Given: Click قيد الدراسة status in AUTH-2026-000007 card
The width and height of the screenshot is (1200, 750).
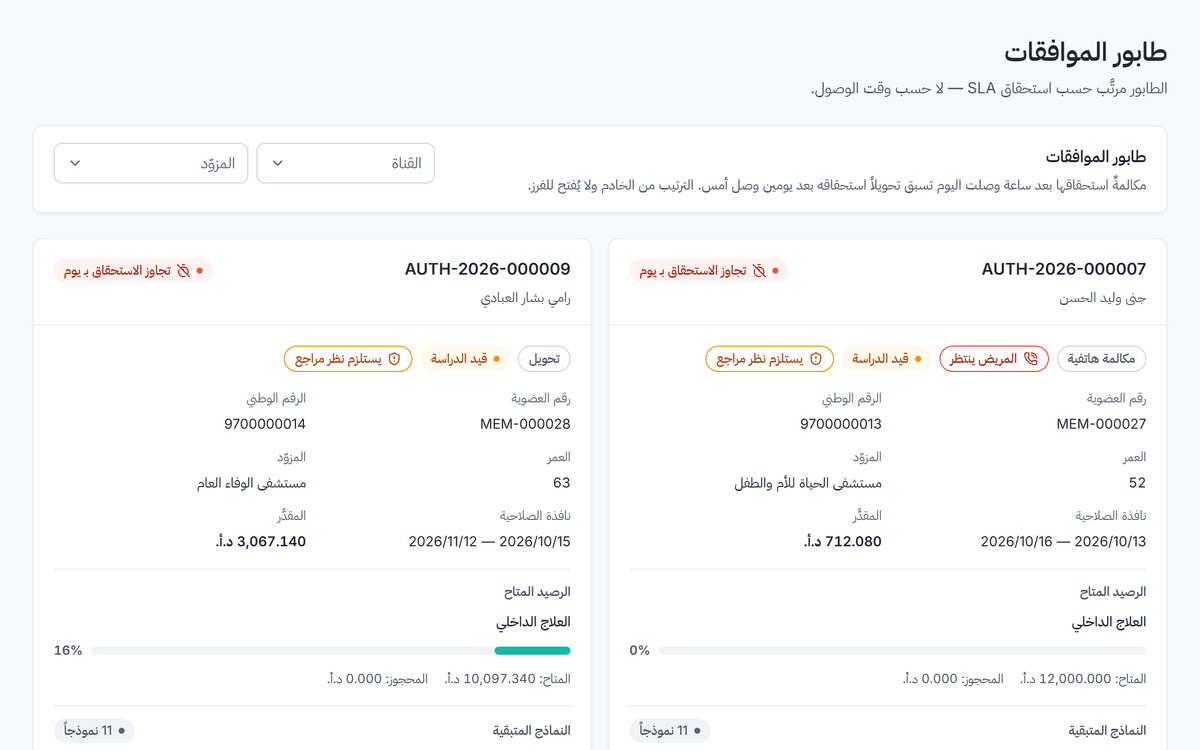Looking at the screenshot, I should 888,358.
